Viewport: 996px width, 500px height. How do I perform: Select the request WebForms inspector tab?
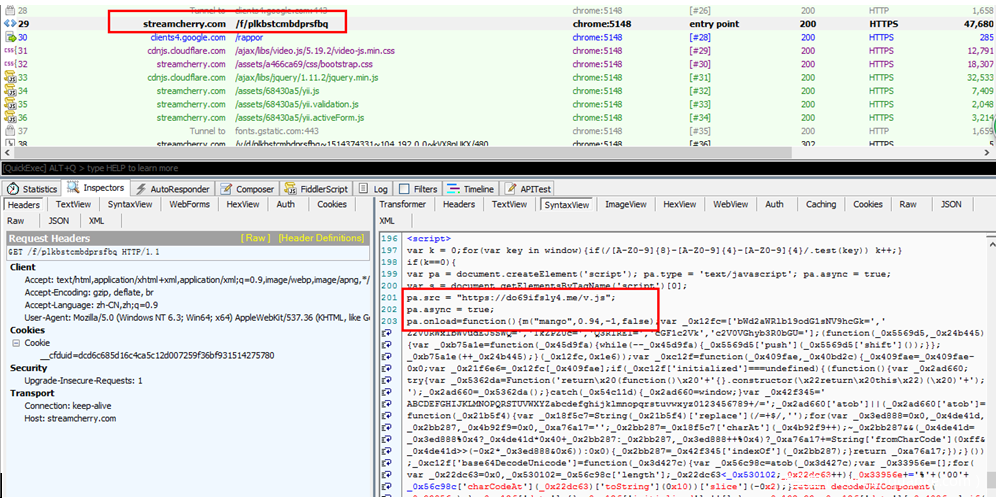(x=189, y=204)
